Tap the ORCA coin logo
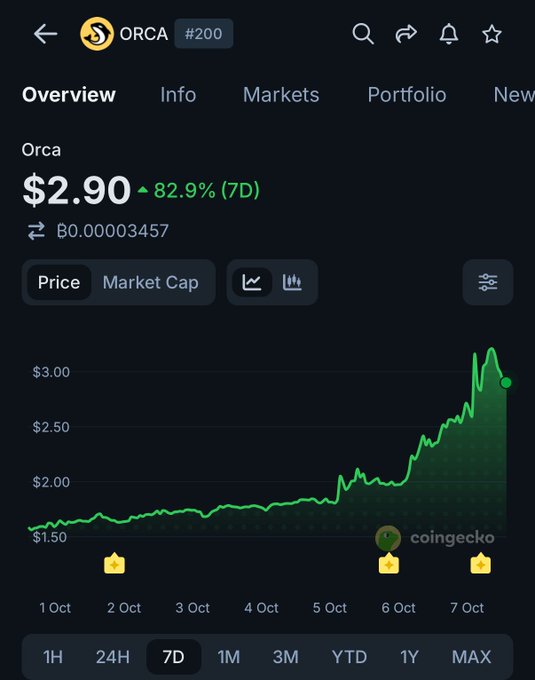 coord(97,34)
